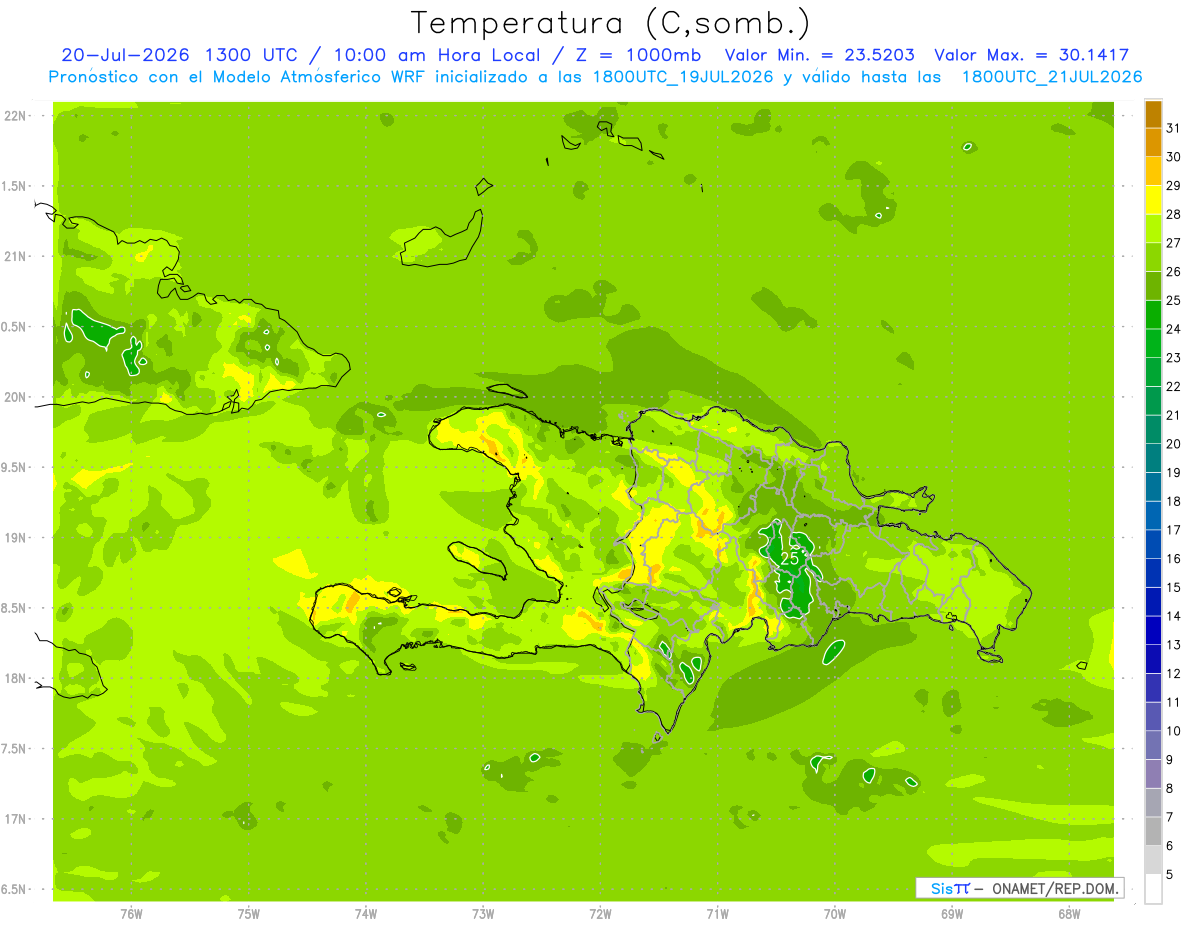The image size is (1200, 927).
Task: Select the color swatch between 26 and 27
Action: coord(1153,257)
